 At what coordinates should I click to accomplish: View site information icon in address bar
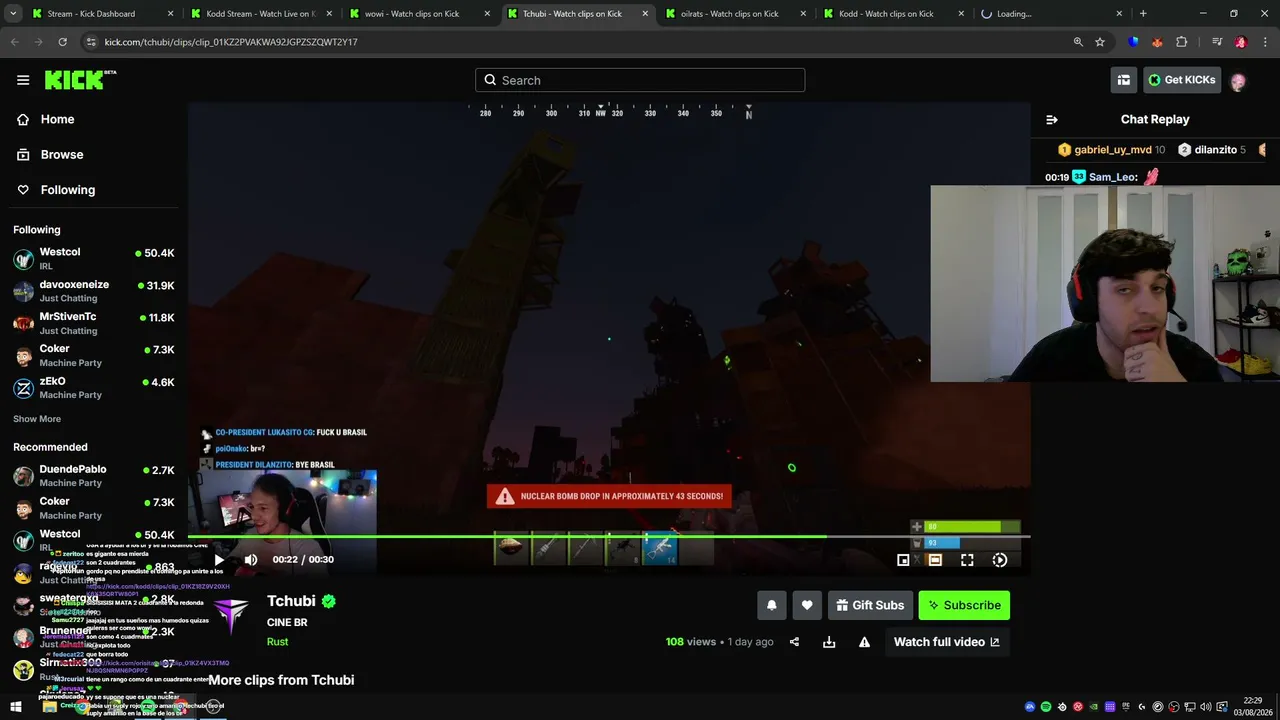pos(91,42)
